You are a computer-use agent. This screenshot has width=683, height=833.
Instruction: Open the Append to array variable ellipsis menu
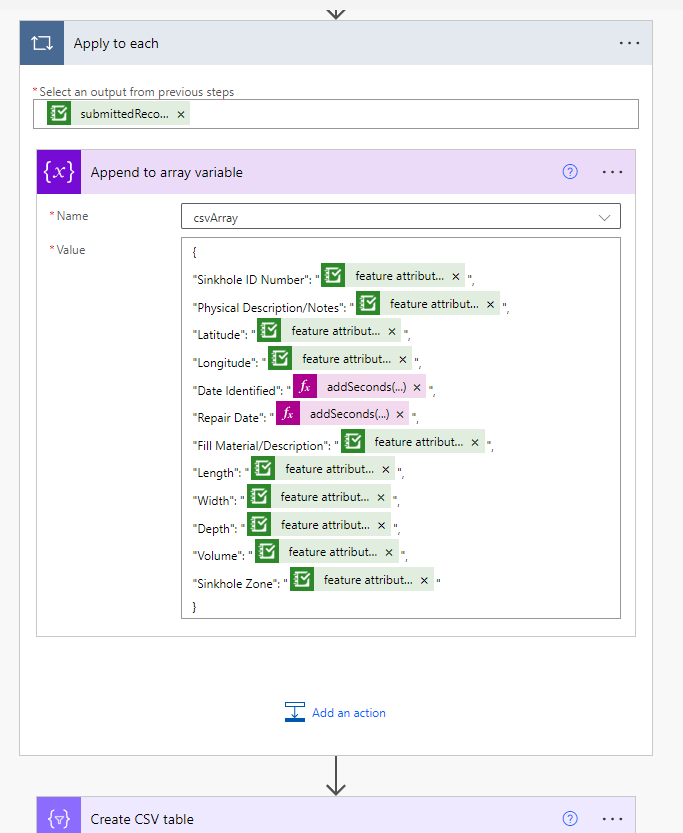coord(613,172)
